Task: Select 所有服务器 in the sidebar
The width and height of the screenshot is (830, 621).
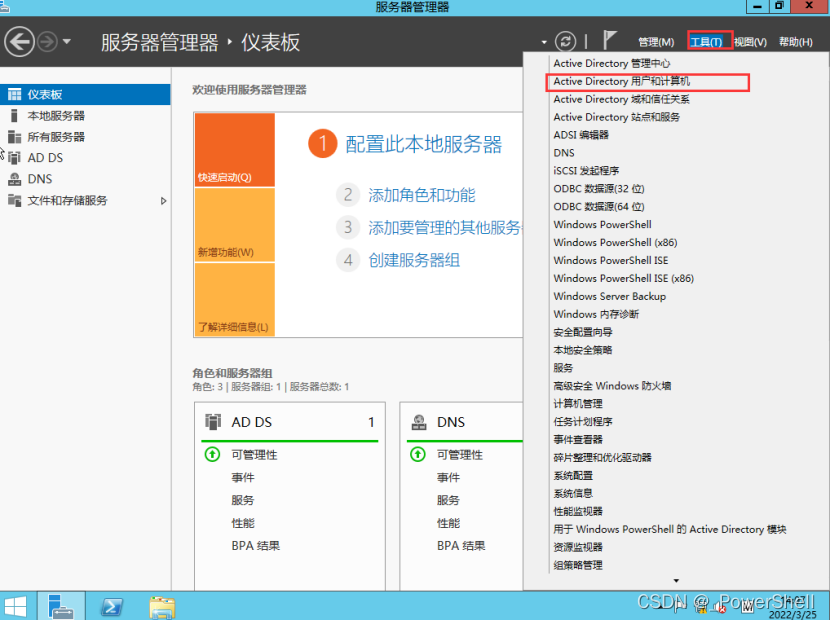Action: [x=85, y=137]
